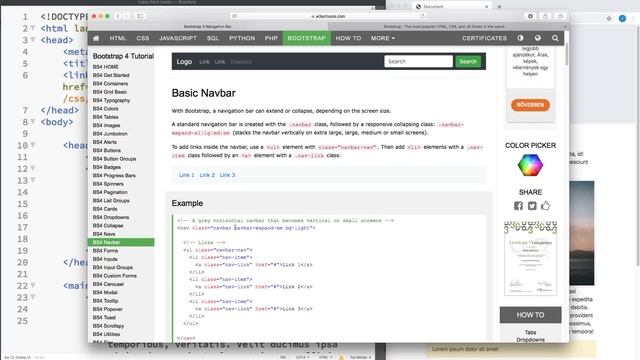Viewport: 640px width, 360px height.
Task: Open the SQL menu item
Action: [213, 38]
